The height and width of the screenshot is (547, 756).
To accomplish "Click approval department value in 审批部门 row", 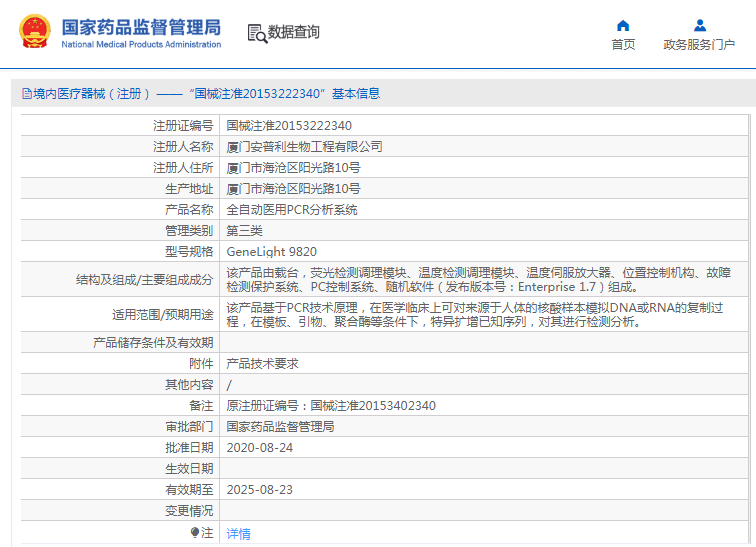I will pos(281,427).
